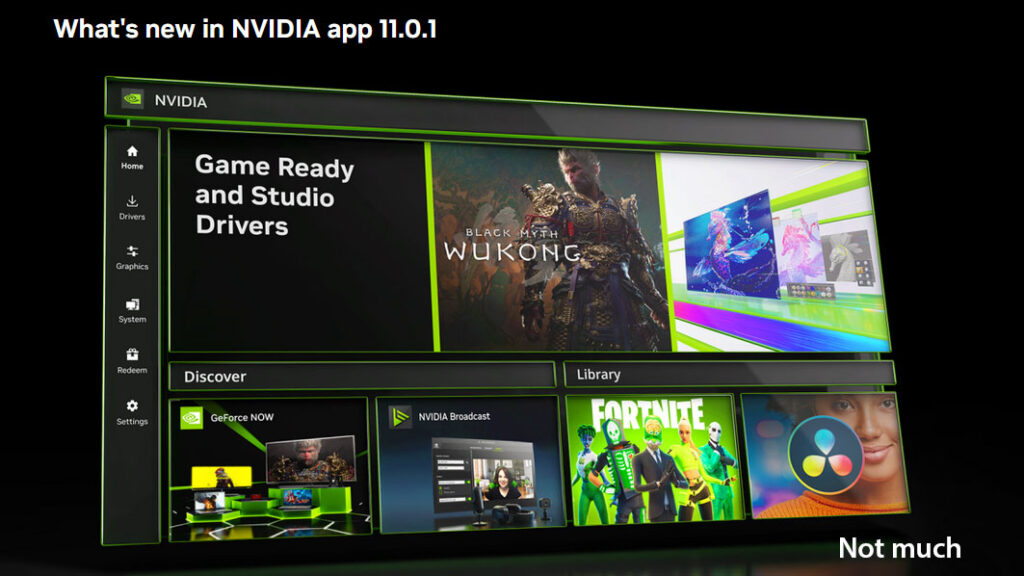
Task: Click Game Ready and Studio Drivers heading
Action: [x=274, y=195]
